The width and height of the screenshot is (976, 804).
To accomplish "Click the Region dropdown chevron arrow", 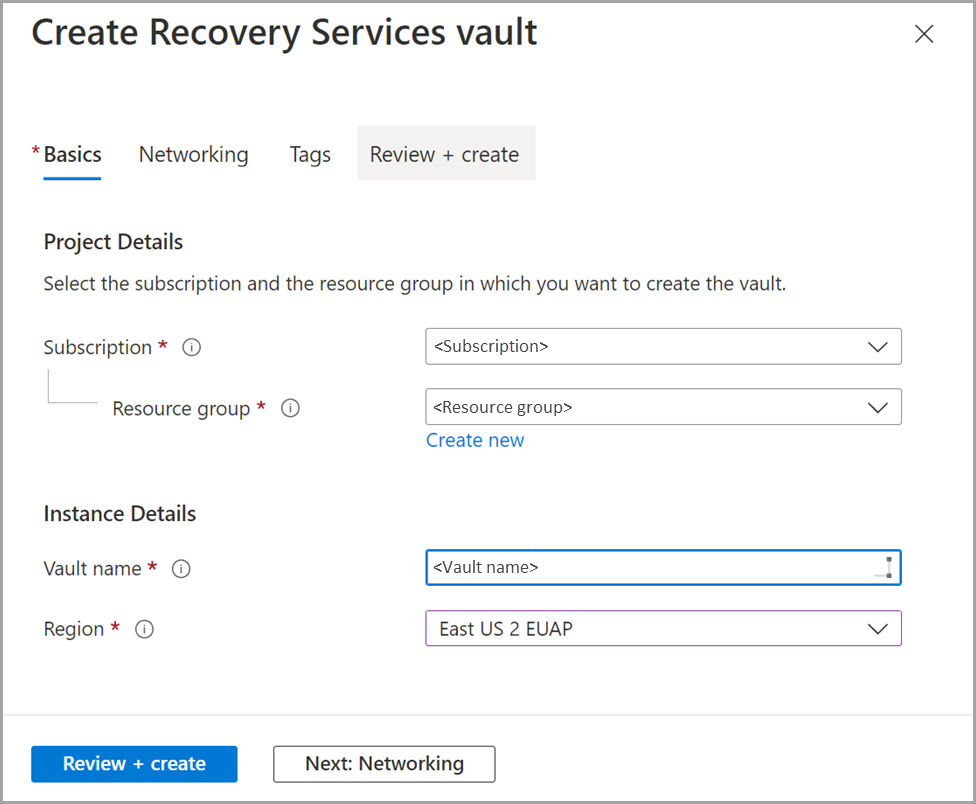I will (x=878, y=628).
